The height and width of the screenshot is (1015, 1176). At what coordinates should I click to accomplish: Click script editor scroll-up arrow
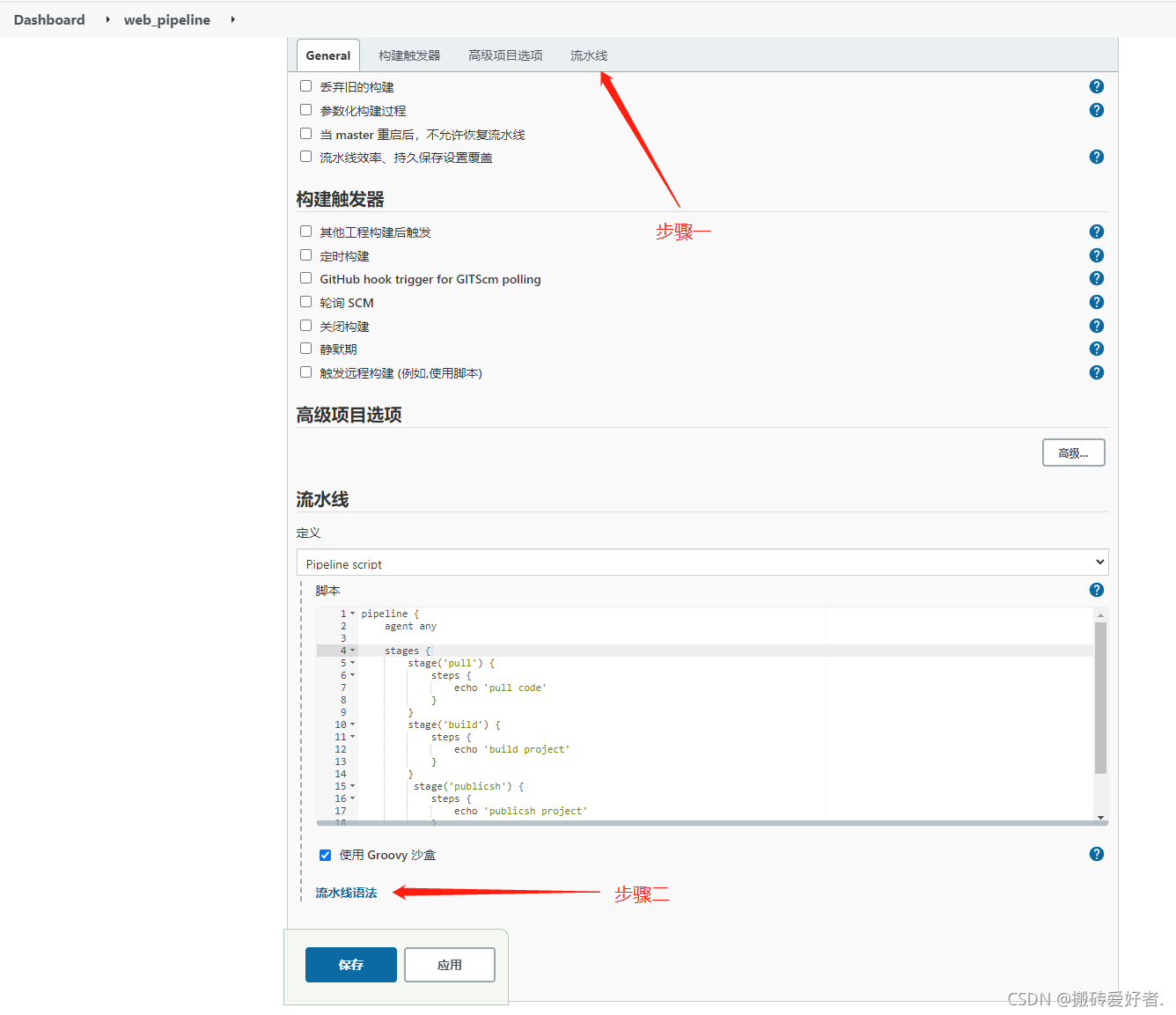[1100, 614]
